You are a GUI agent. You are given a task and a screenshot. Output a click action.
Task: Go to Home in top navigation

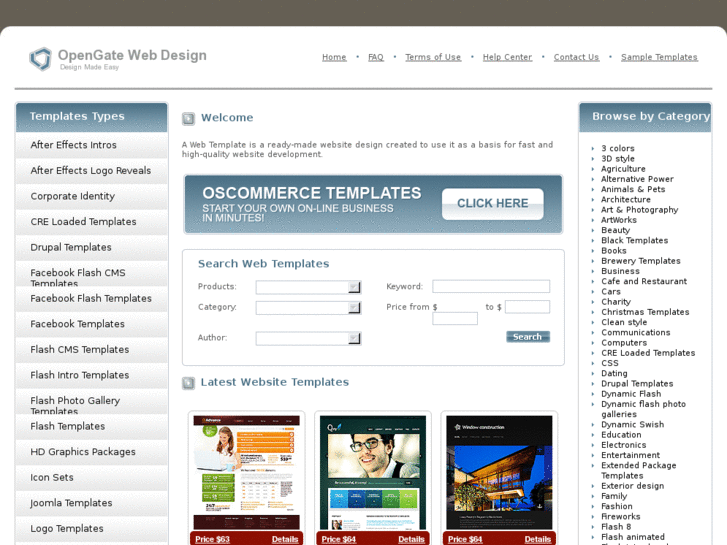(x=334, y=57)
